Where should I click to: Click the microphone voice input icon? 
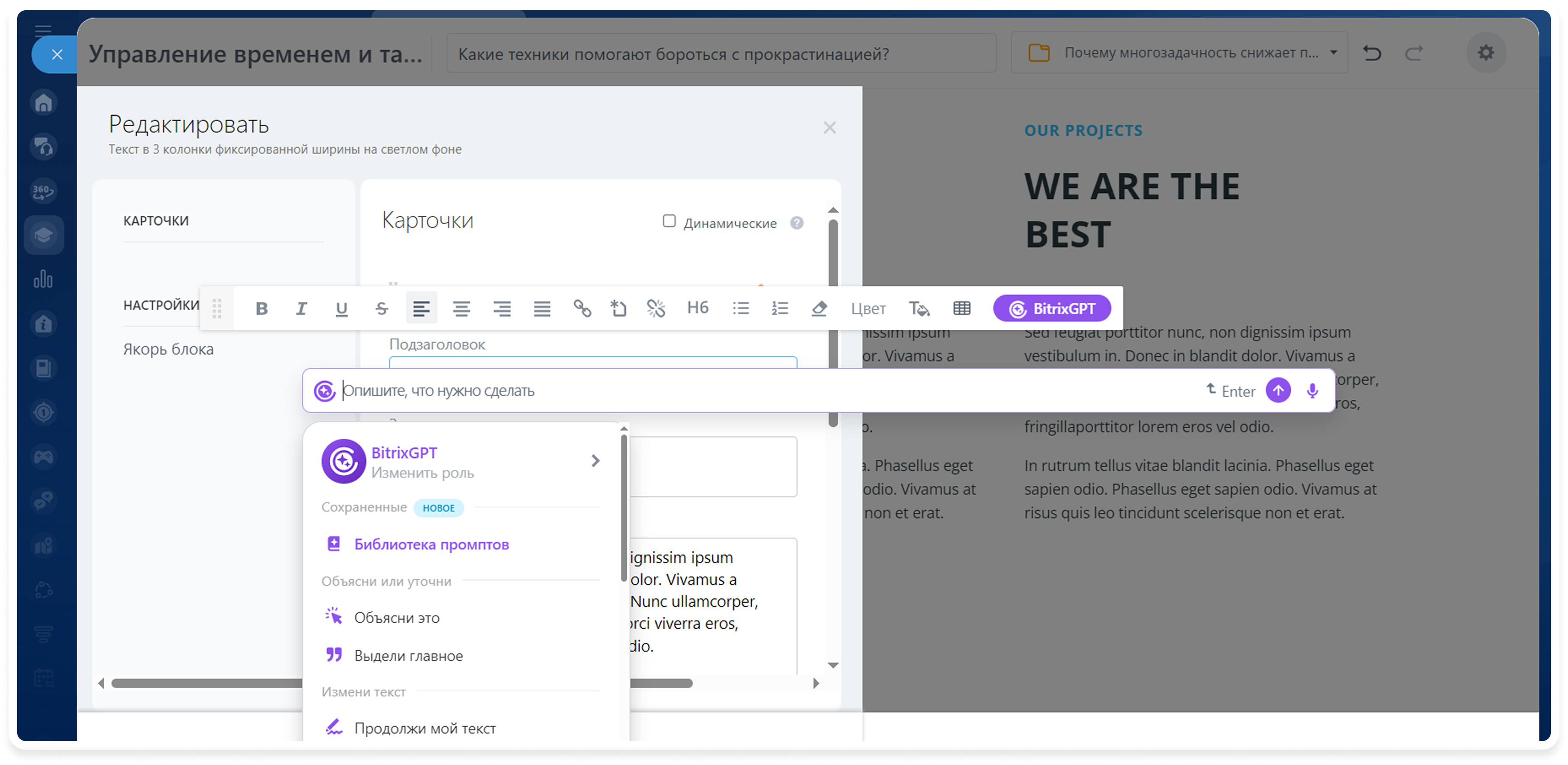tap(1312, 391)
